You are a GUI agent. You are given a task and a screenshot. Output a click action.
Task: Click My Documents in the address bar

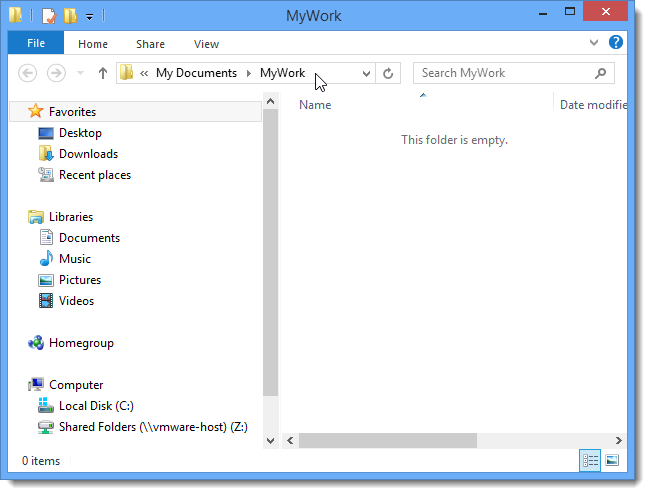(x=196, y=73)
